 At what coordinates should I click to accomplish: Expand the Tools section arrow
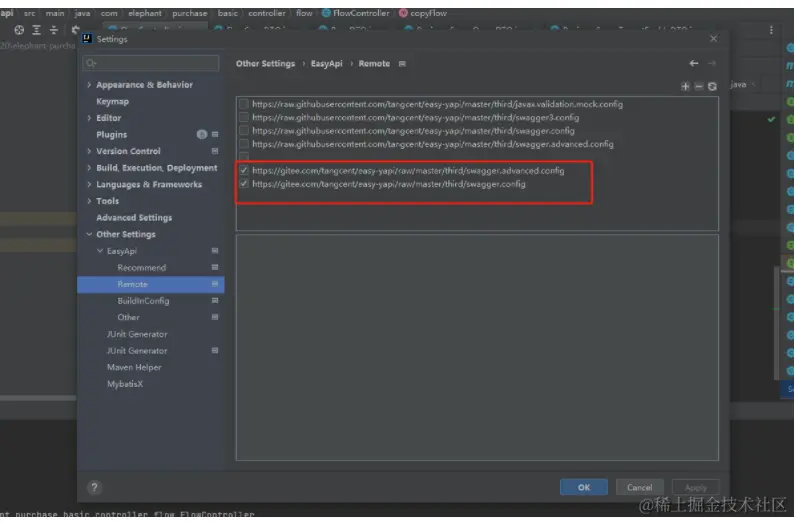pyautogui.click(x=89, y=201)
